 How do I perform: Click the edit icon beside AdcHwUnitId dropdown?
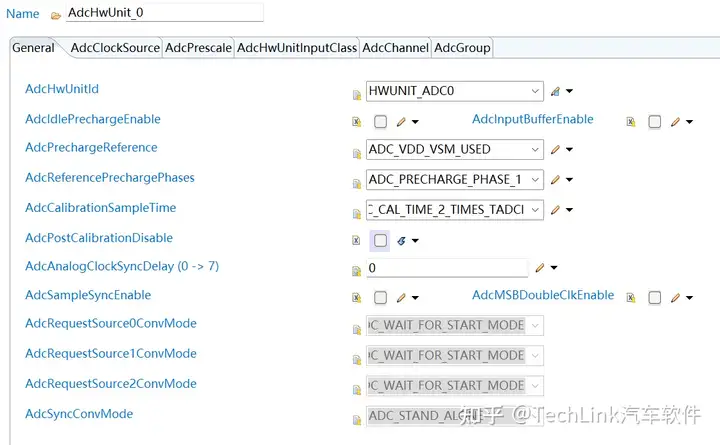pos(556,91)
